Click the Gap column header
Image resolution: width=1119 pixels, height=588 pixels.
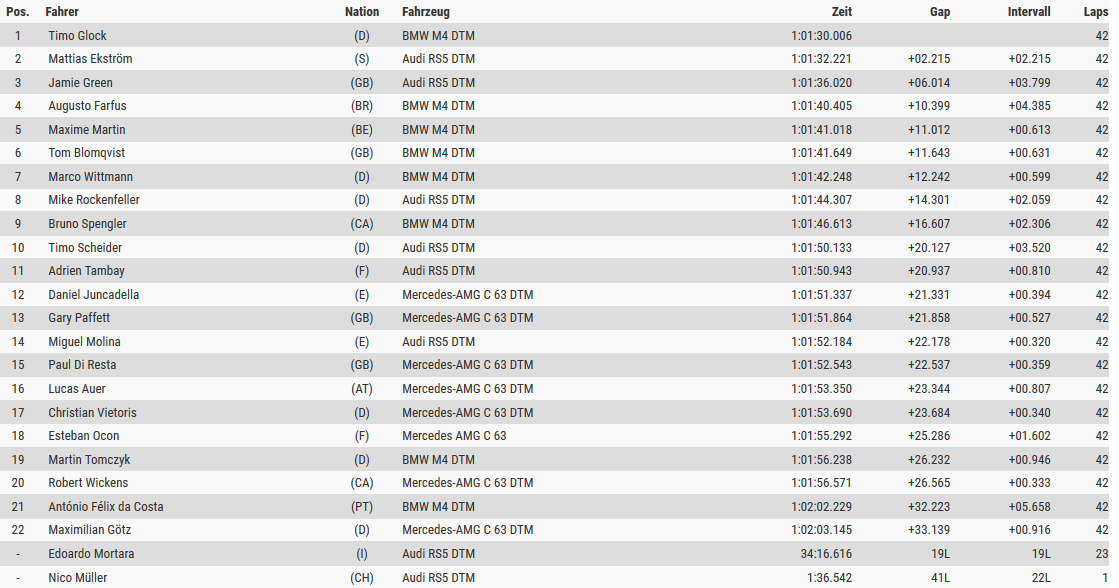(939, 12)
